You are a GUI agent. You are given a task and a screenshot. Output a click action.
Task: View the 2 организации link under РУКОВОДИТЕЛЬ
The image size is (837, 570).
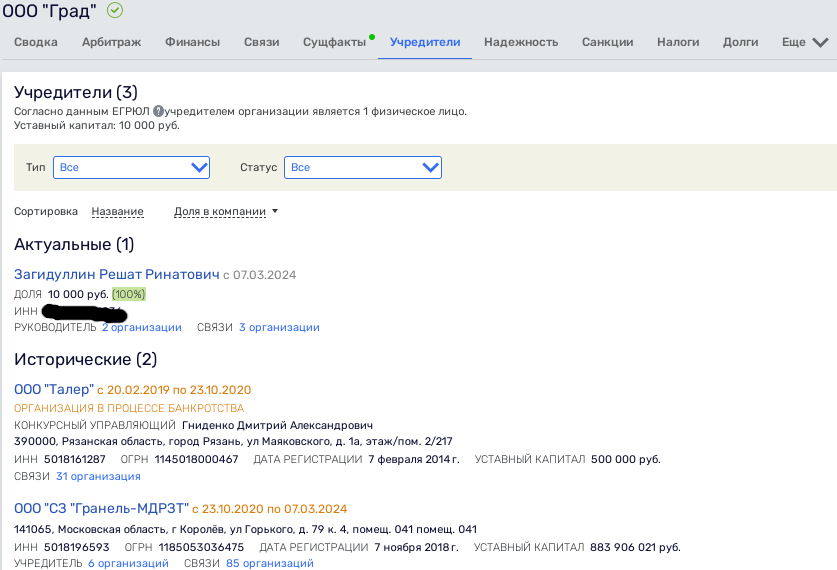[142, 327]
